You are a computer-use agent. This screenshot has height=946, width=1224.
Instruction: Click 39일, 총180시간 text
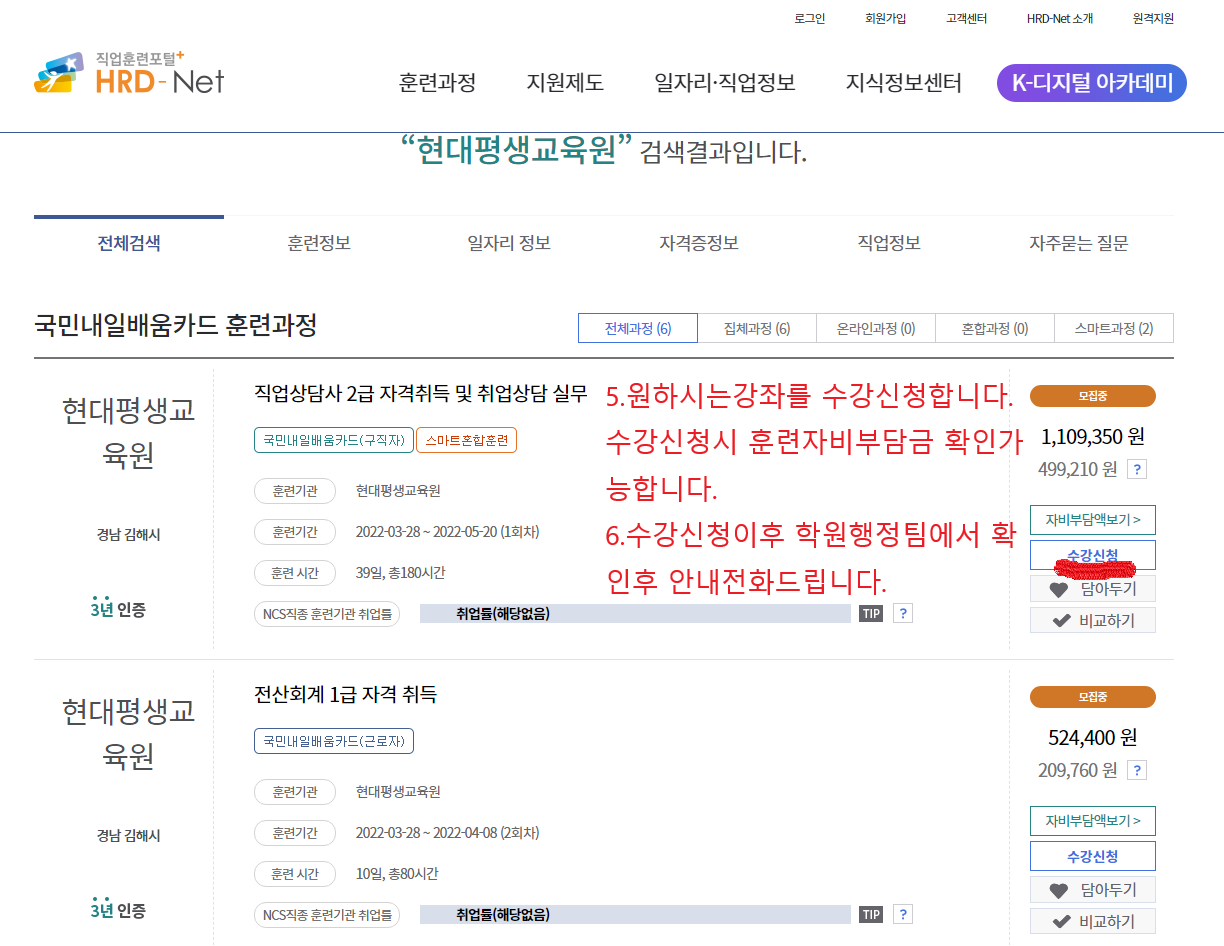tap(400, 573)
